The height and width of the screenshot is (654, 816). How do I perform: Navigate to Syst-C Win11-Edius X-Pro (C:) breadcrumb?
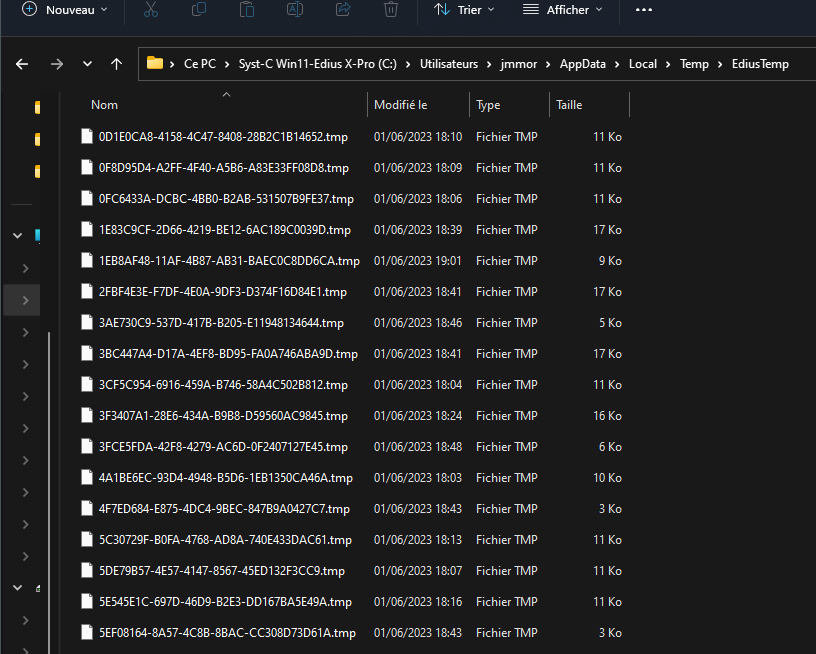pos(317,64)
